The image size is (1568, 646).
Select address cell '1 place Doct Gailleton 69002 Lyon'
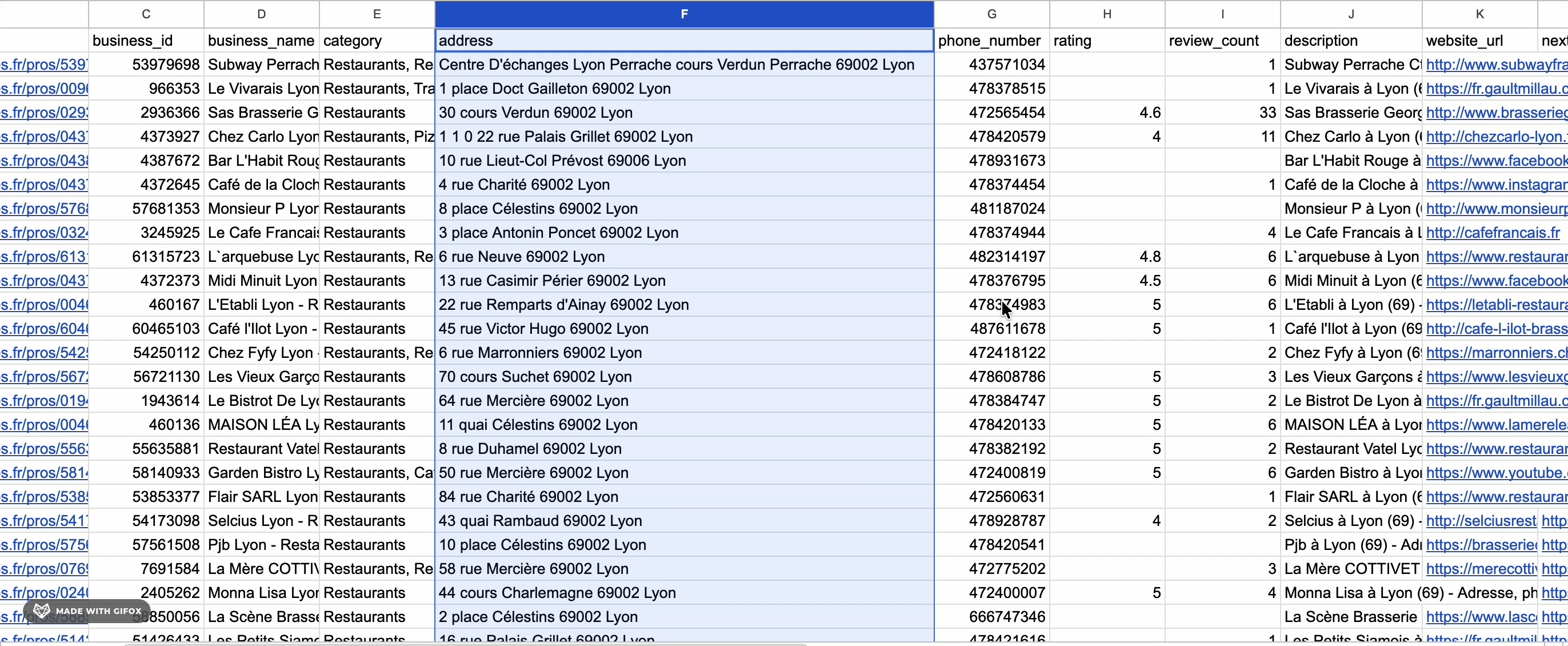684,88
